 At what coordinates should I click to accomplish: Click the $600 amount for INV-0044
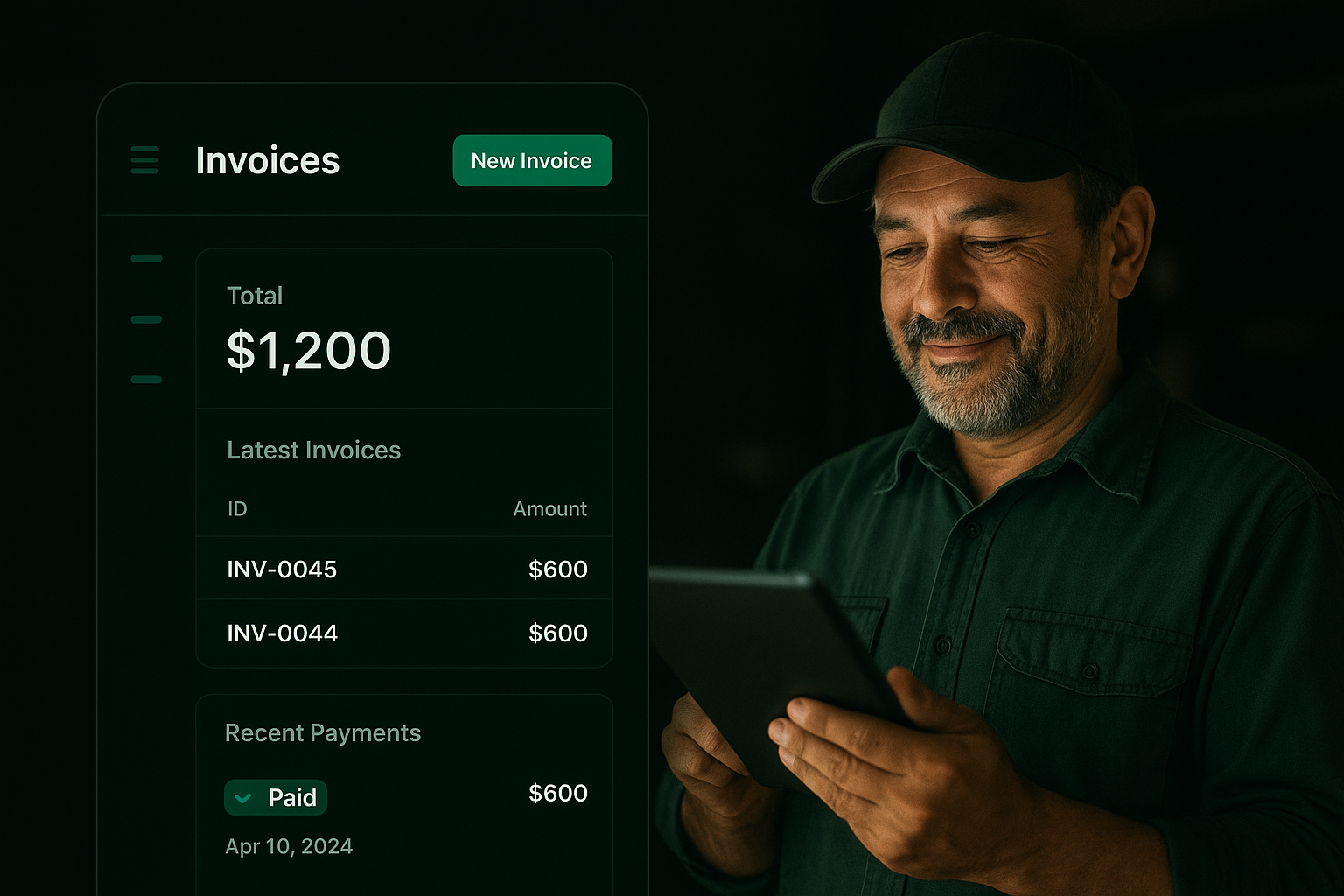[x=558, y=633]
